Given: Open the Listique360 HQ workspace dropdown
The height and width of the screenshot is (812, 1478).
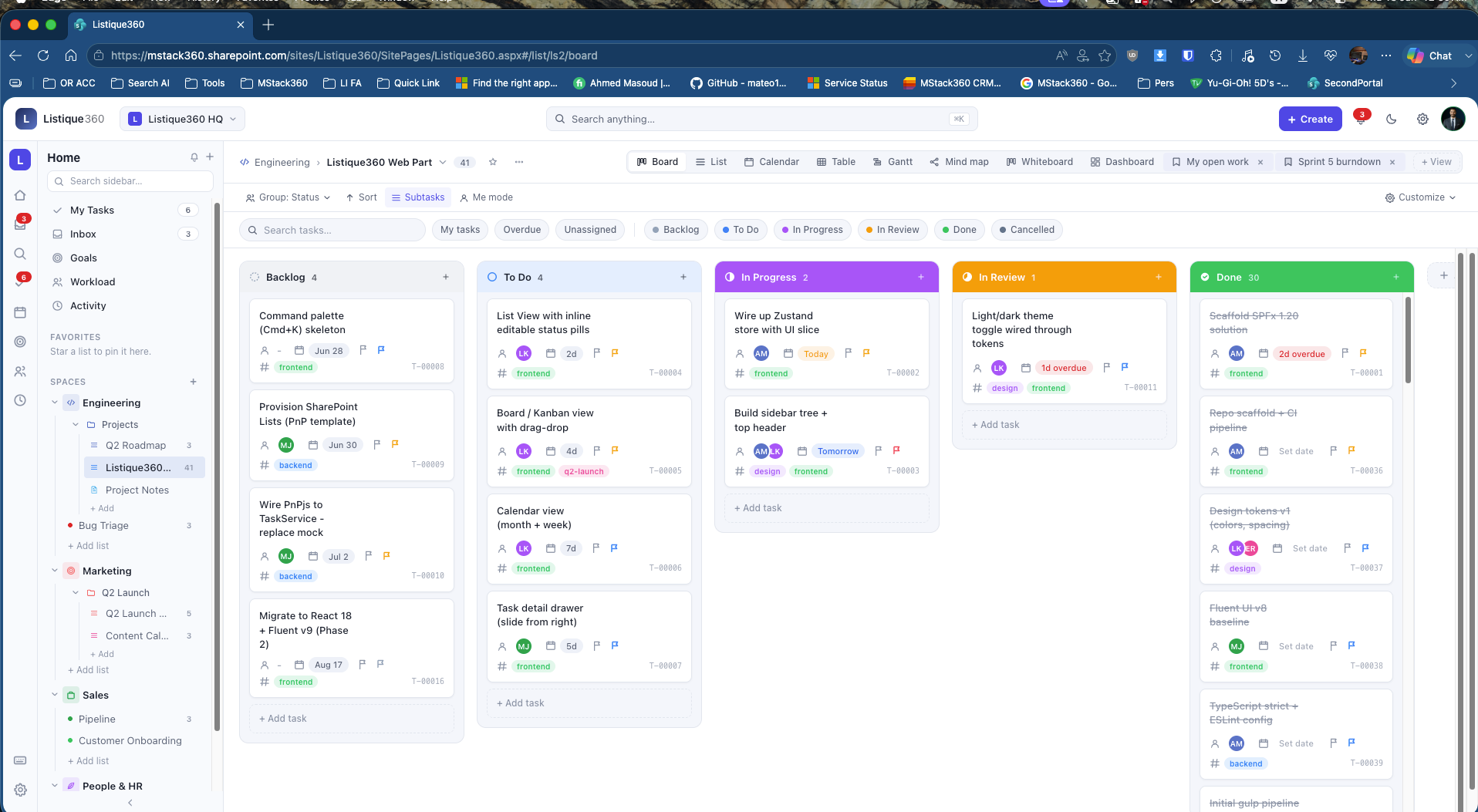Looking at the screenshot, I should (x=182, y=119).
